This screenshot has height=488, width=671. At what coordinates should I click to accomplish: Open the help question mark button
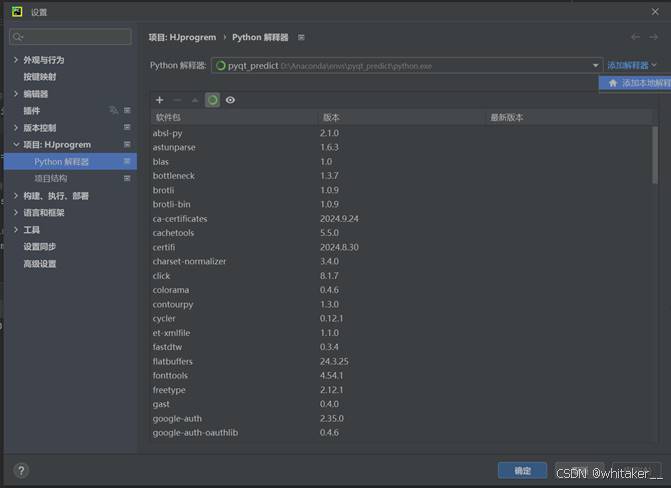click(x=21, y=470)
